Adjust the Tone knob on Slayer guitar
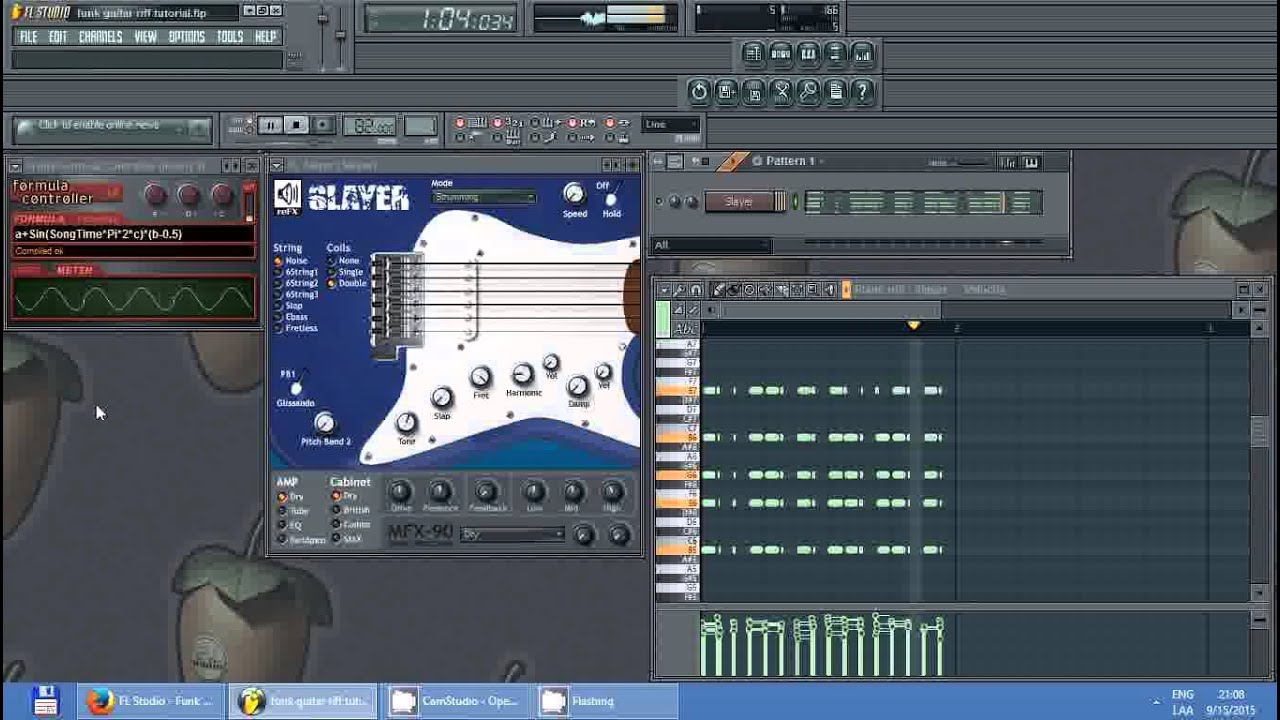This screenshot has width=1280, height=720. pos(406,423)
